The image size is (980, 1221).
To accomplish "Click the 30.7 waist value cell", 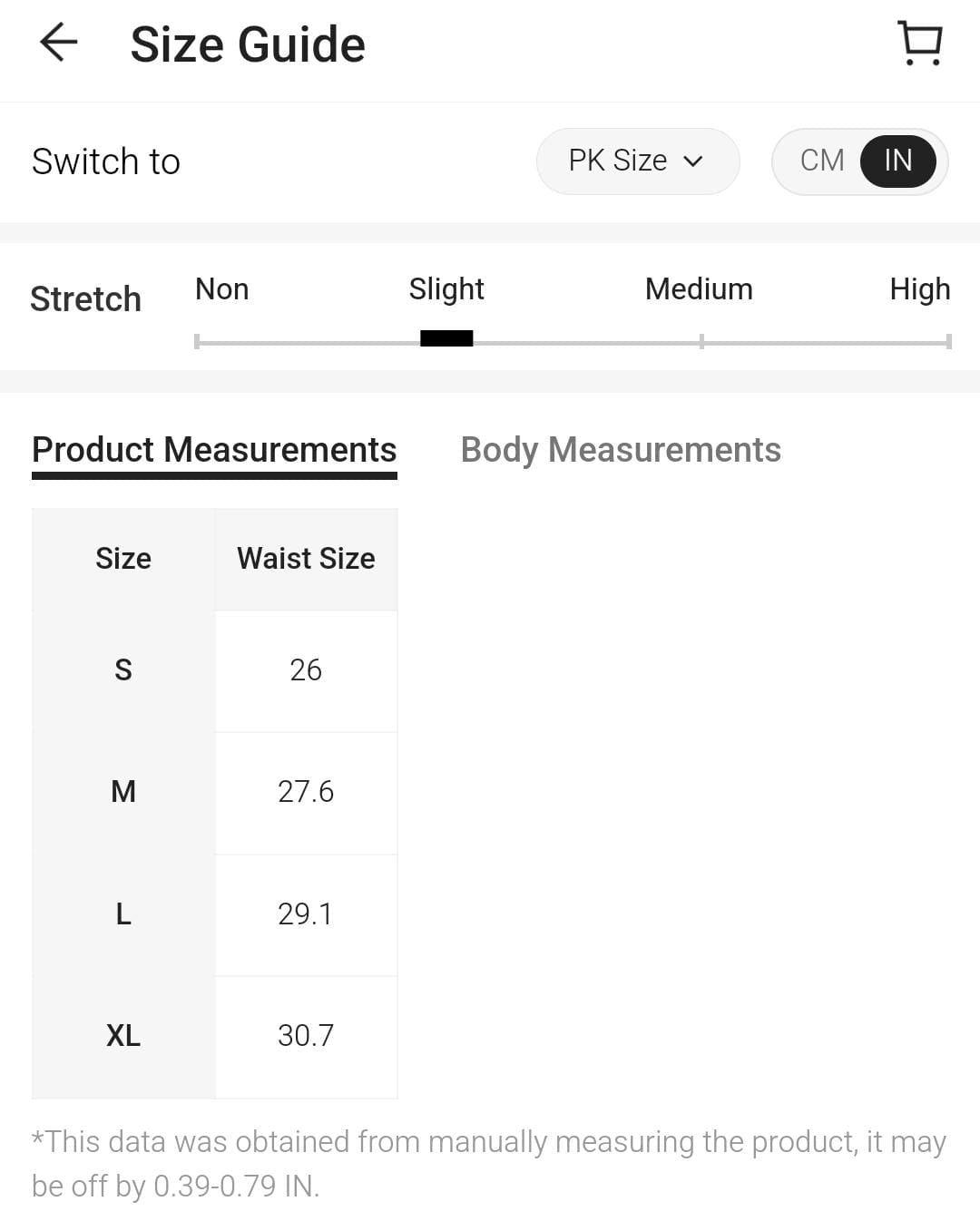I will [306, 1035].
